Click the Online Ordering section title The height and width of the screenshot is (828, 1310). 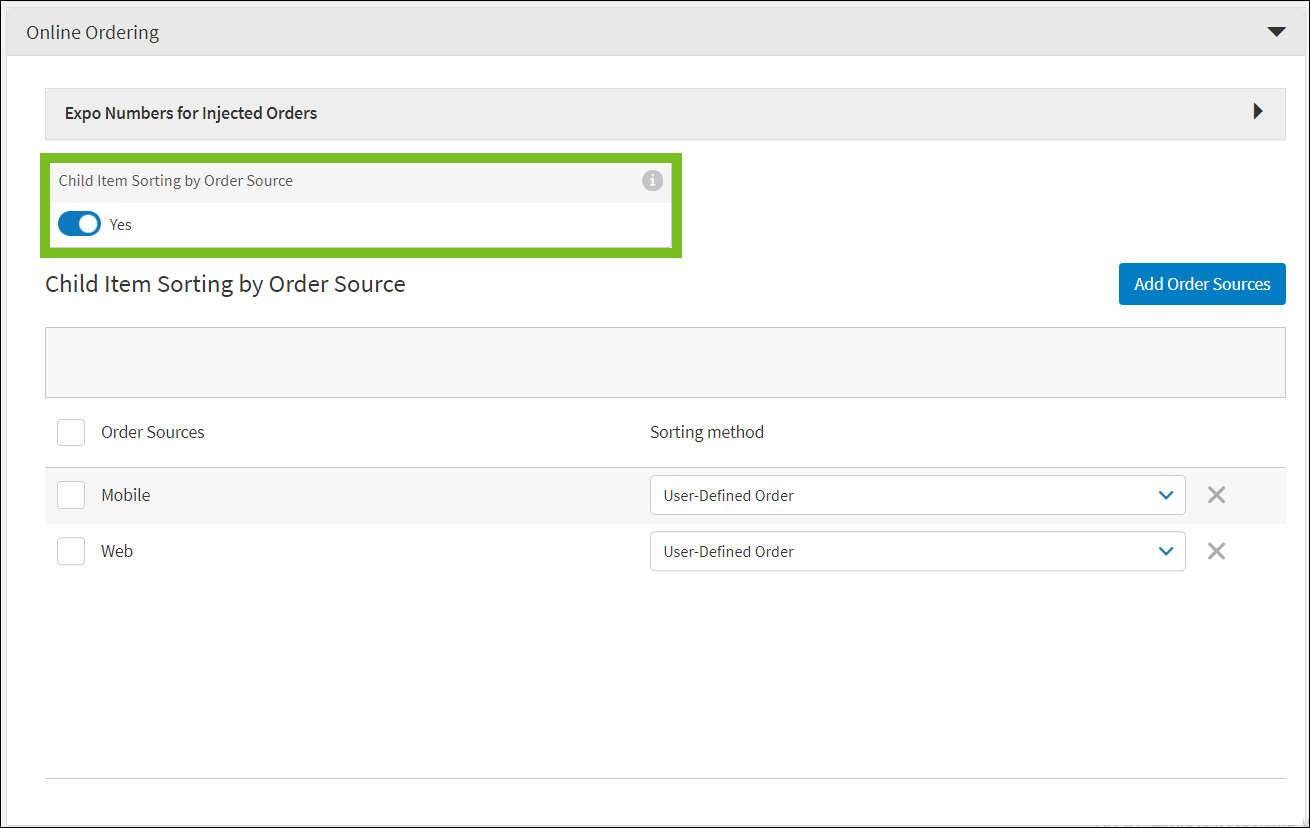(x=93, y=33)
